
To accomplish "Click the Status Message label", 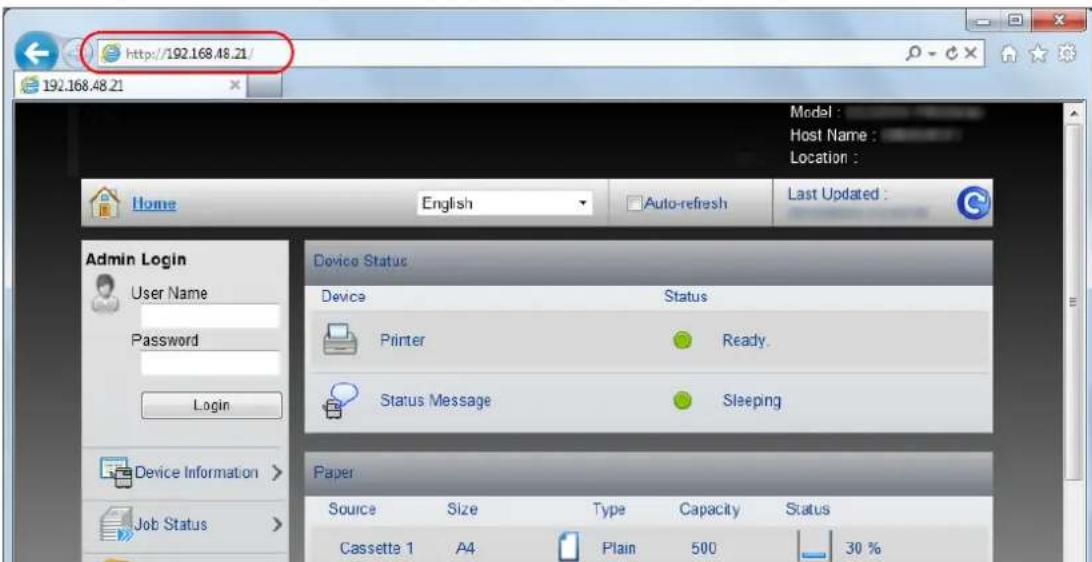I will [x=435, y=401].
